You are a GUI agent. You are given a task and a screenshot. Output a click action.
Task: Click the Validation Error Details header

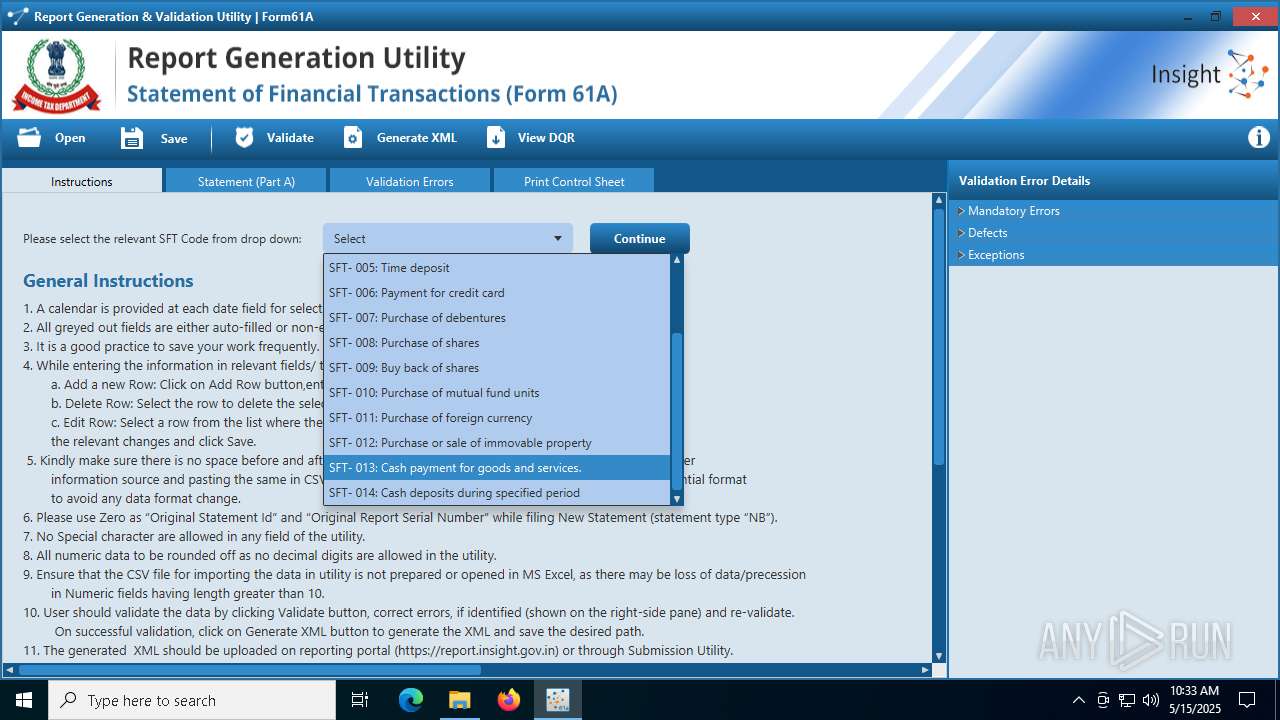[x=1024, y=181]
